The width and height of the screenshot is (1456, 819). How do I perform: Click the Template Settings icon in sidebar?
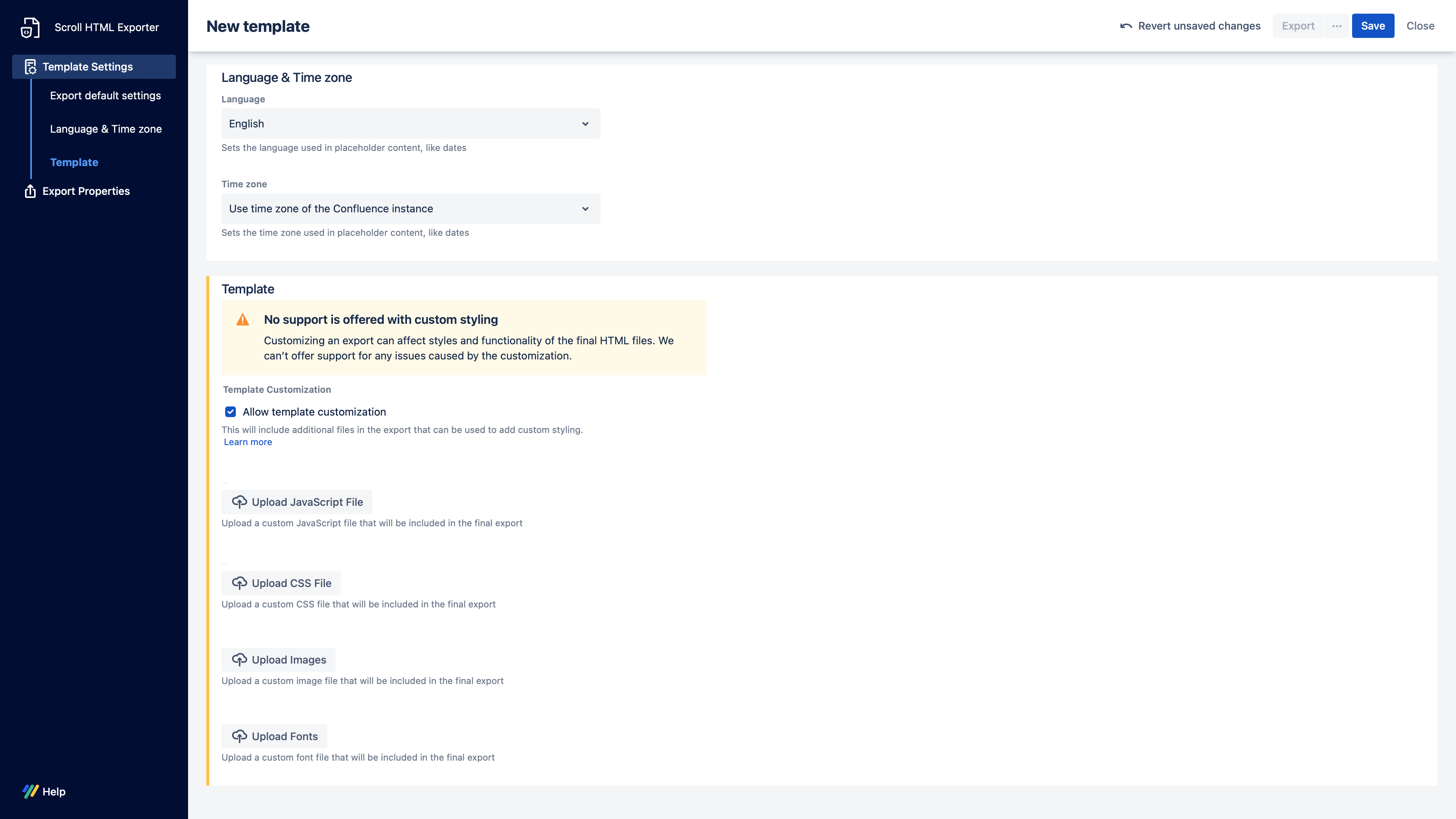pyautogui.click(x=30, y=67)
